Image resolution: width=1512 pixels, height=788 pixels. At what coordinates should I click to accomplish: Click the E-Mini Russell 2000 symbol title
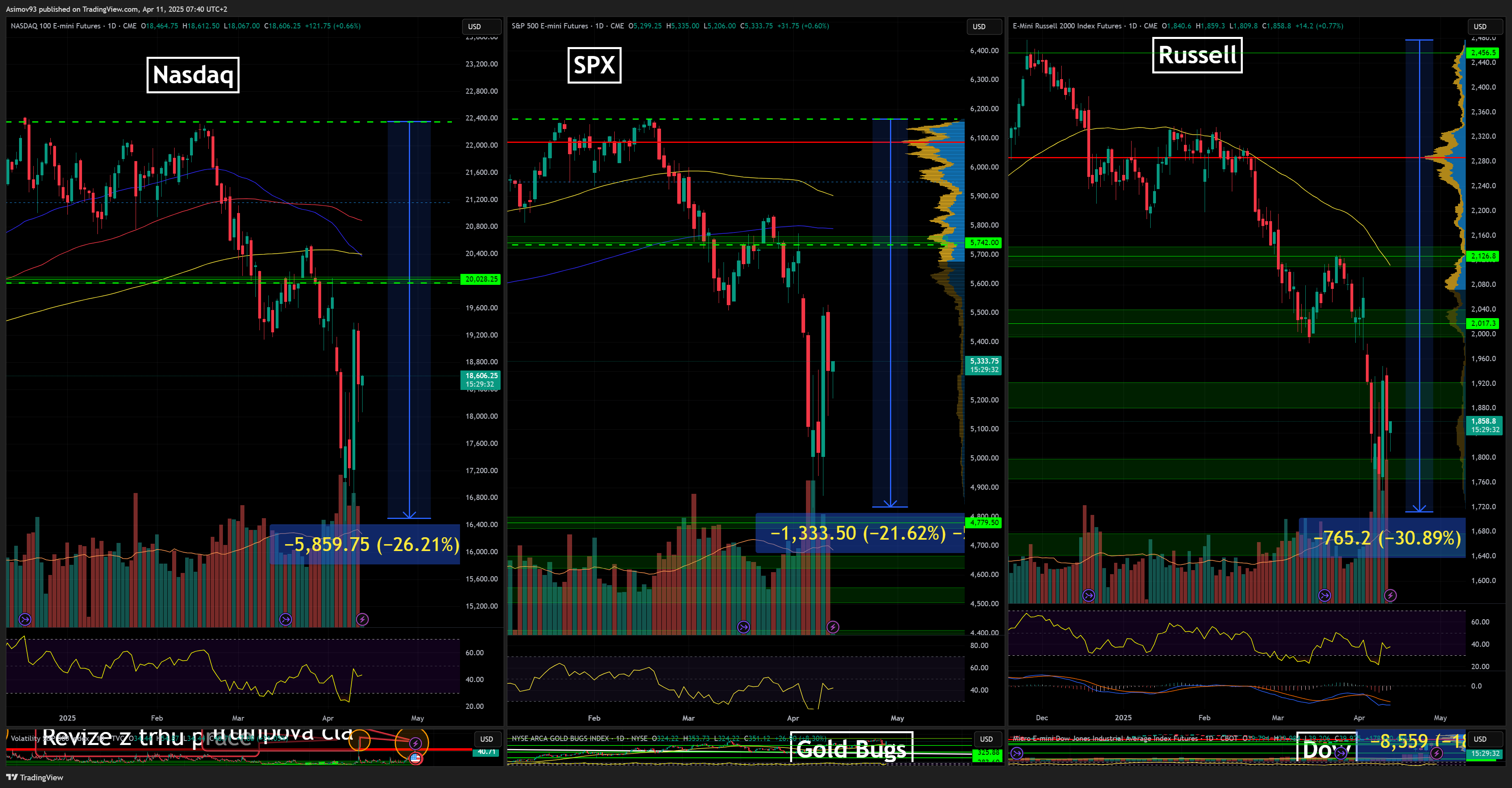1067,26
